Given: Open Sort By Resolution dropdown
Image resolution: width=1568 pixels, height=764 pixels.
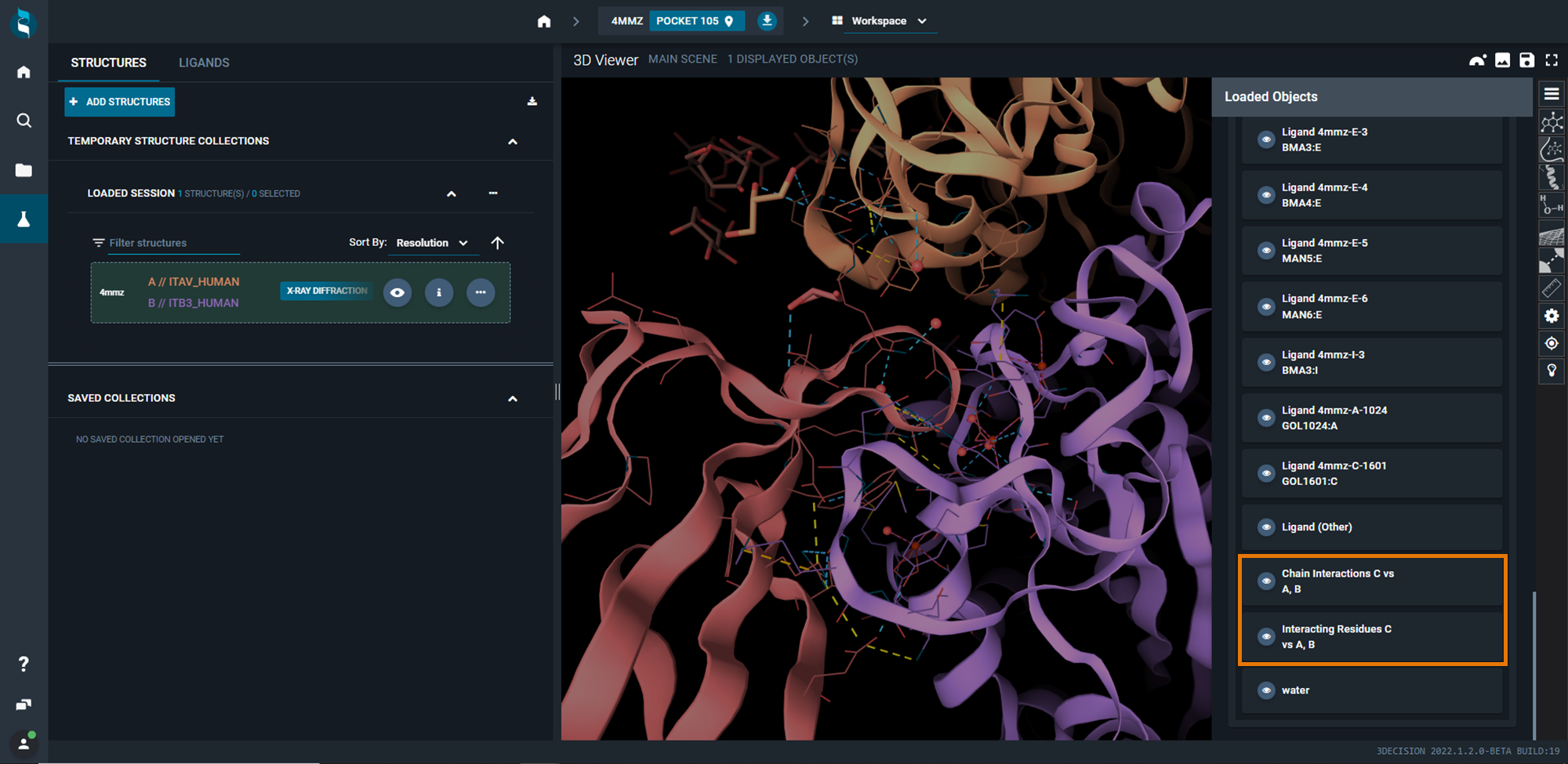Looking at the screenshot, I should point(432,243).
